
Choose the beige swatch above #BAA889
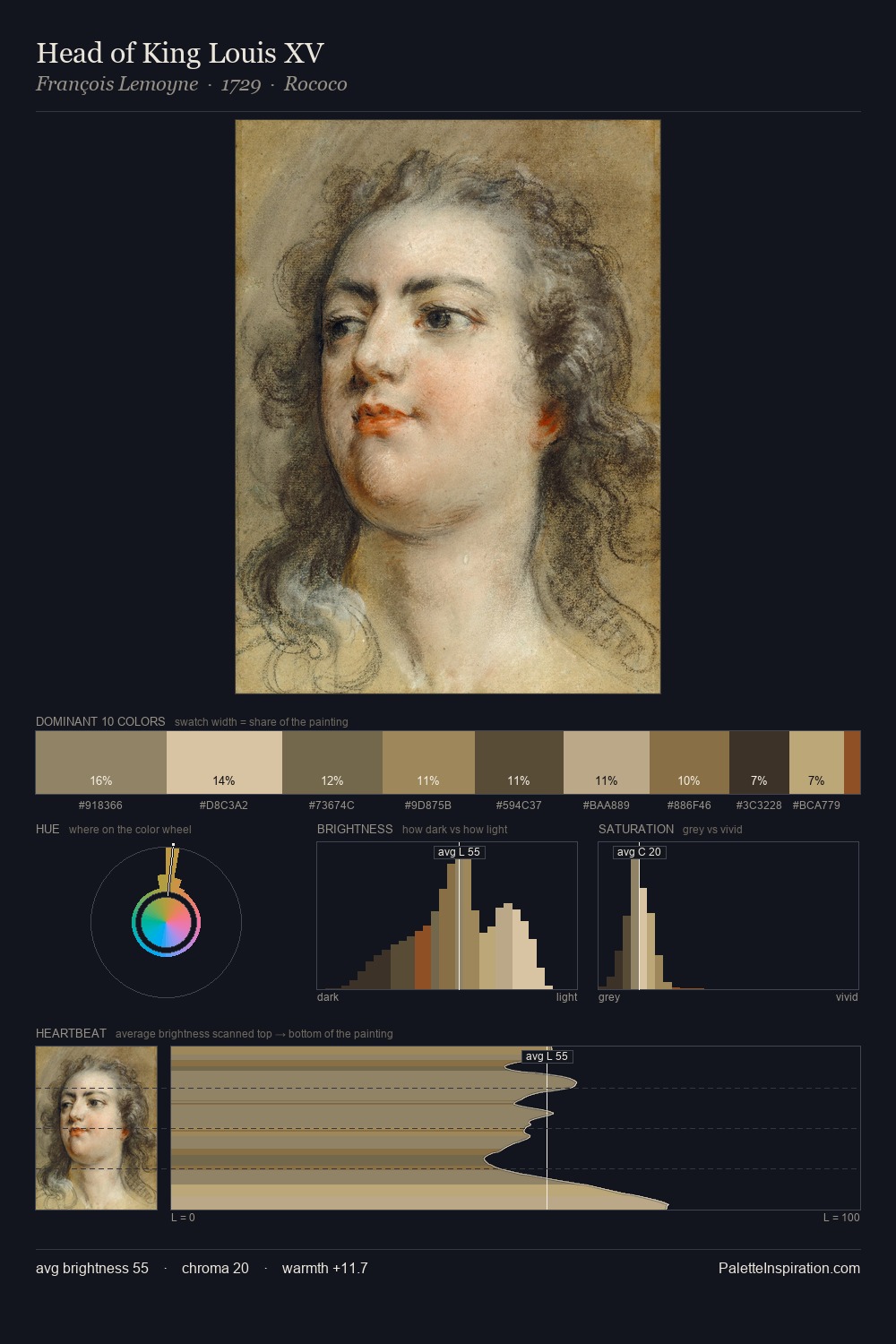tap(607, 762)
